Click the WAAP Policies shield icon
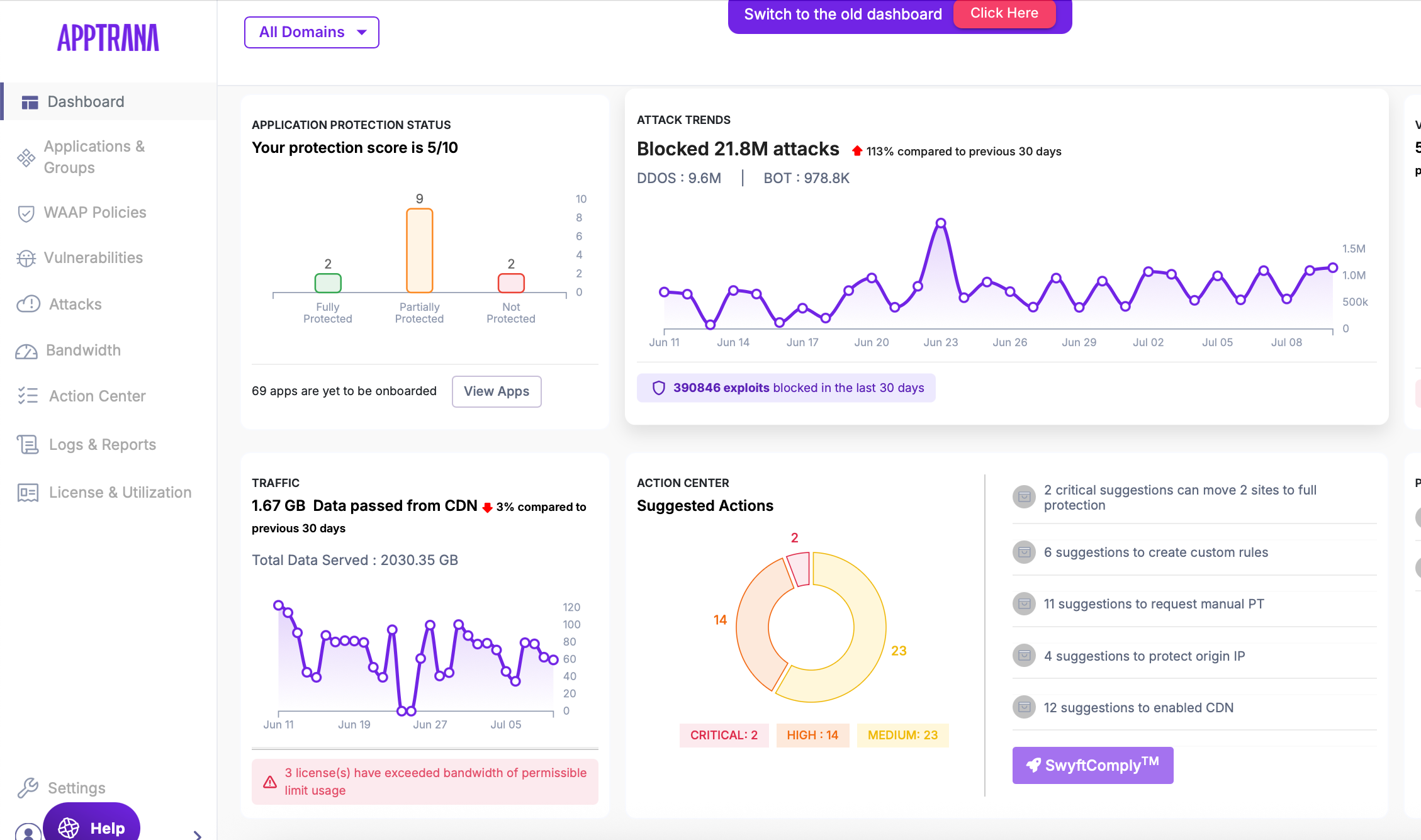This screenshot has height=840, width=1421. coord(26,213)
